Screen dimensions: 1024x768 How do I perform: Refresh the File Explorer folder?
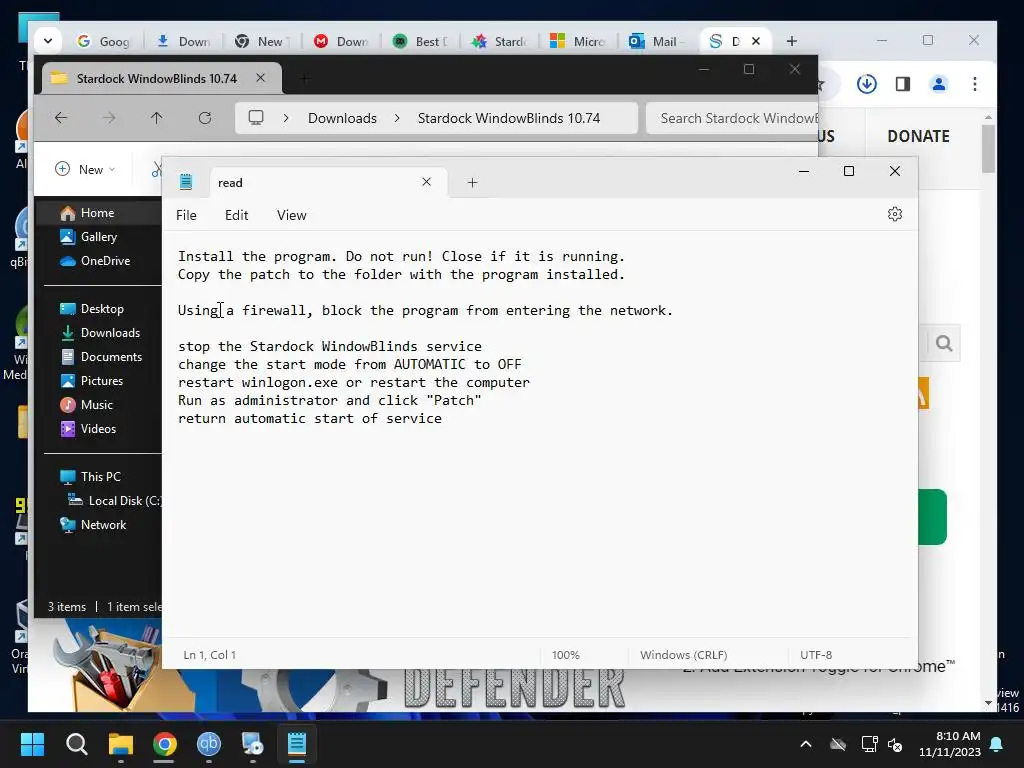pos(205,118)
